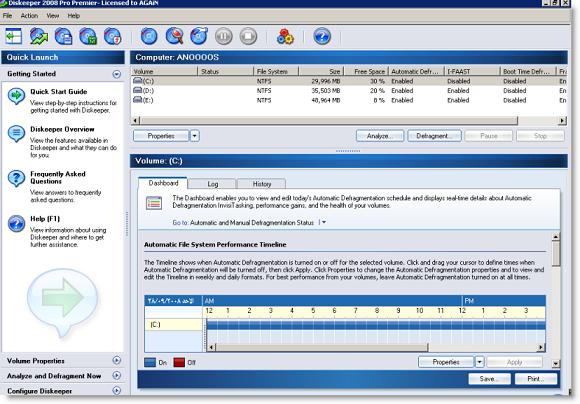580x404 pixels.
Task: Click the Quick Start Guide arrow icon
Action: pyautogui.click(x=16, y=96)
